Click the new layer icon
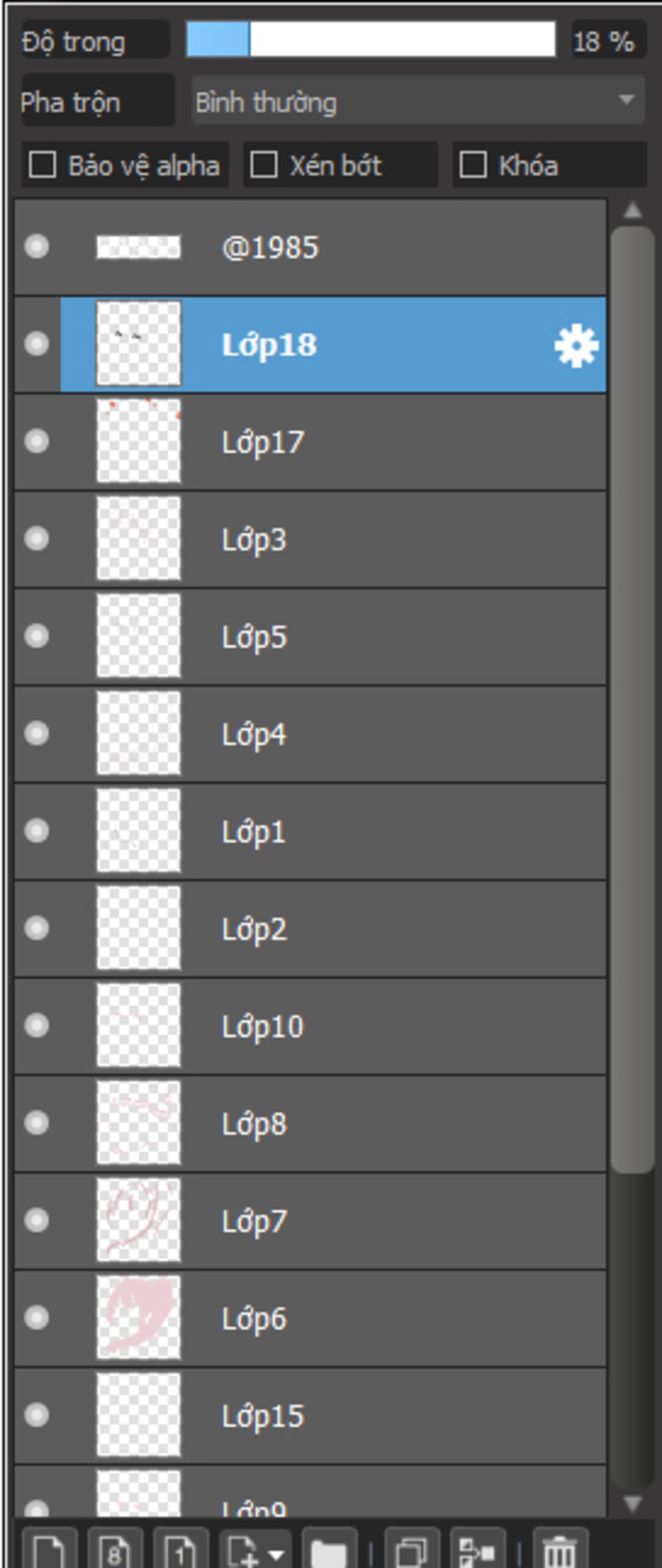Image resolution: width=662 pixels, height=1568 pixels. tap(50, 1550)
